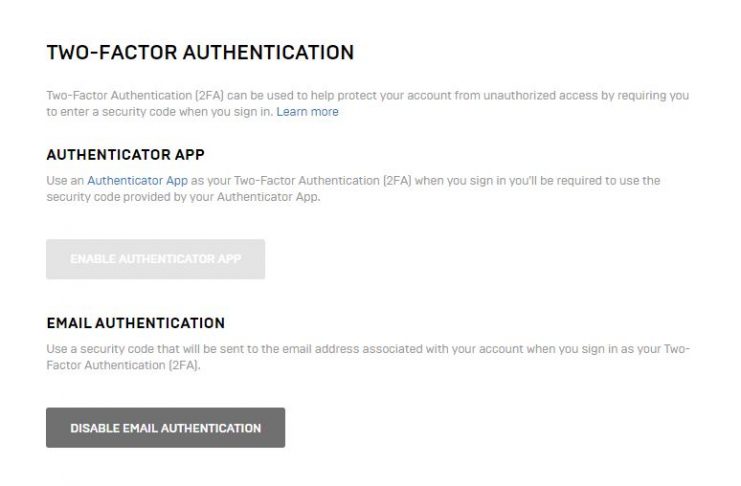Follow the blue Authenticator App link
The width and height of the screenshot is (741, 486).
(138, 181)
